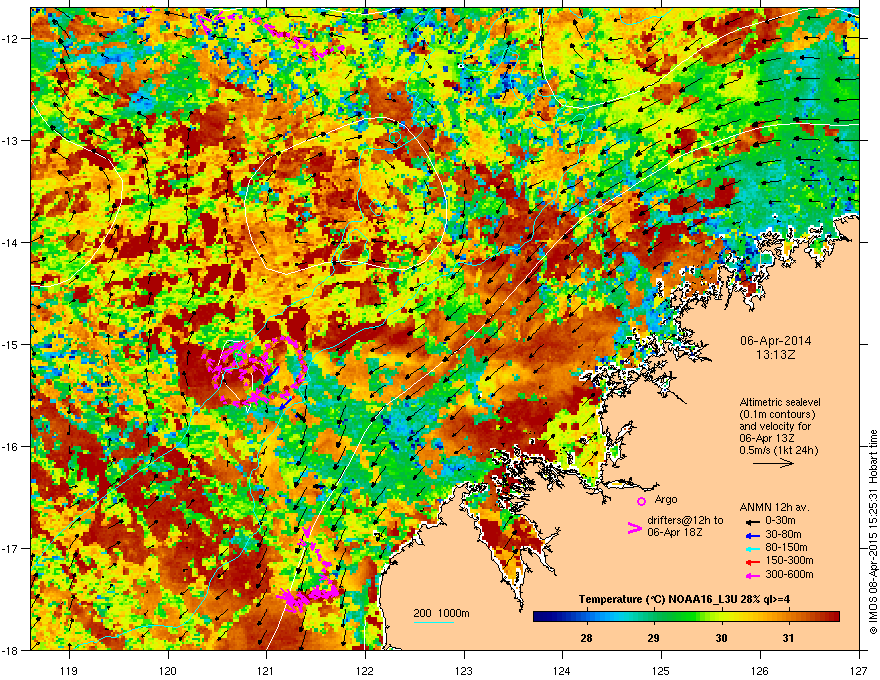
Task: Click the colorbar tick label 28
Action: click(x=586, y=638)
